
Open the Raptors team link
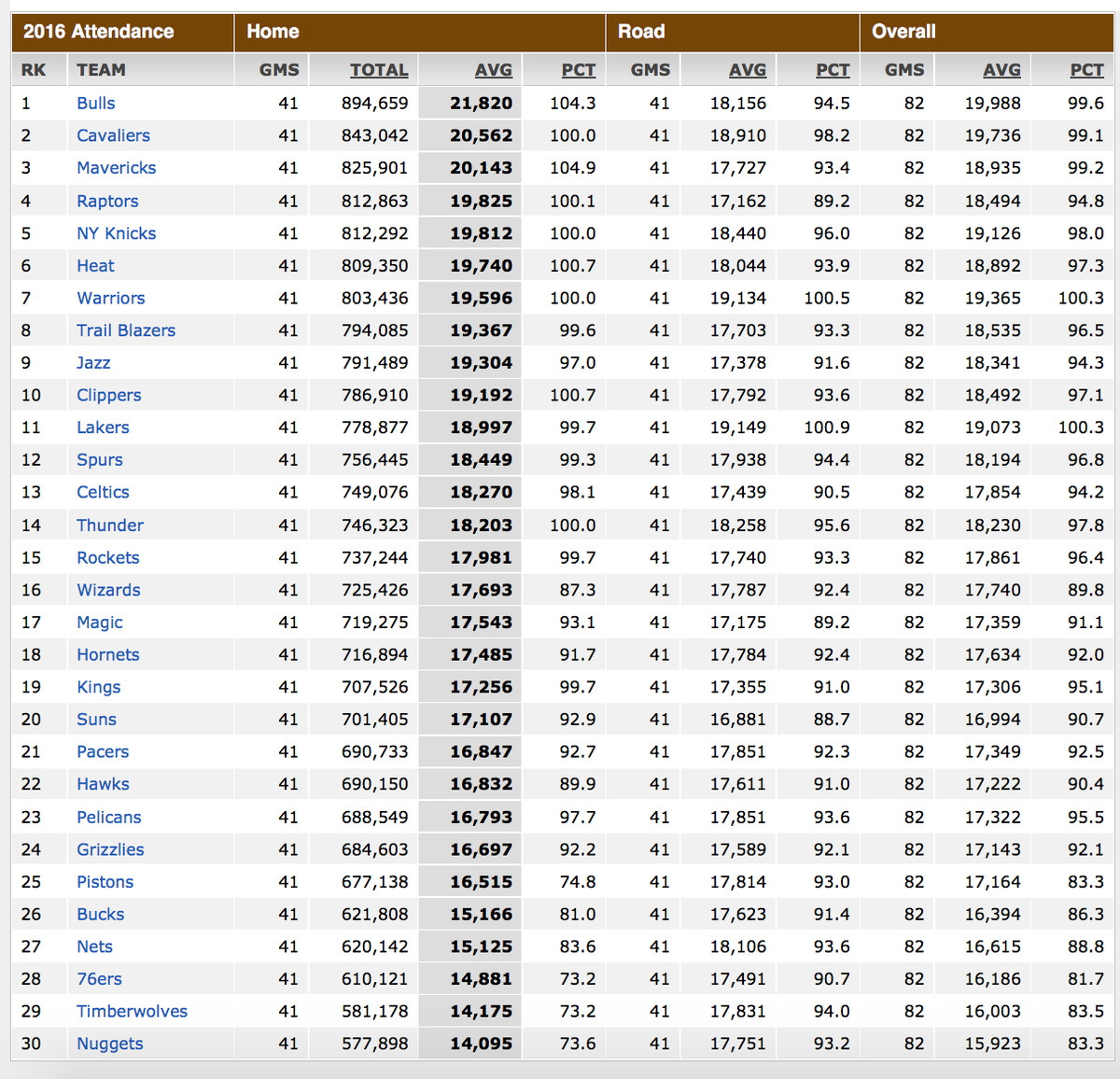tap(107, 201)
